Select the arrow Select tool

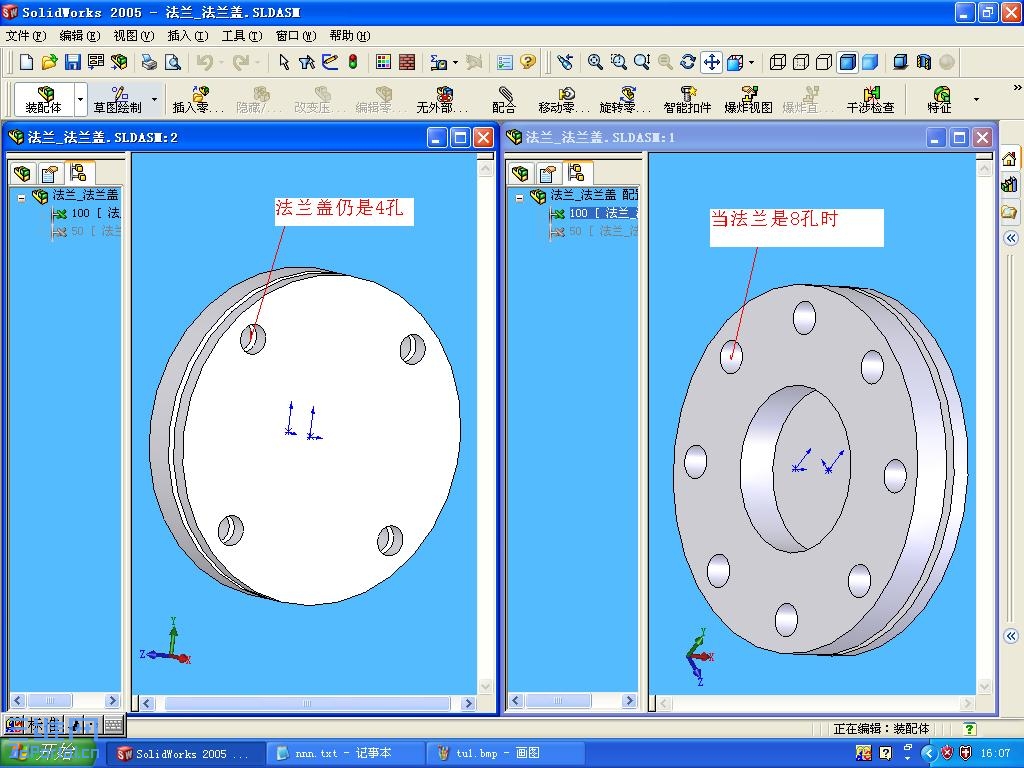(x=283, y=62)
